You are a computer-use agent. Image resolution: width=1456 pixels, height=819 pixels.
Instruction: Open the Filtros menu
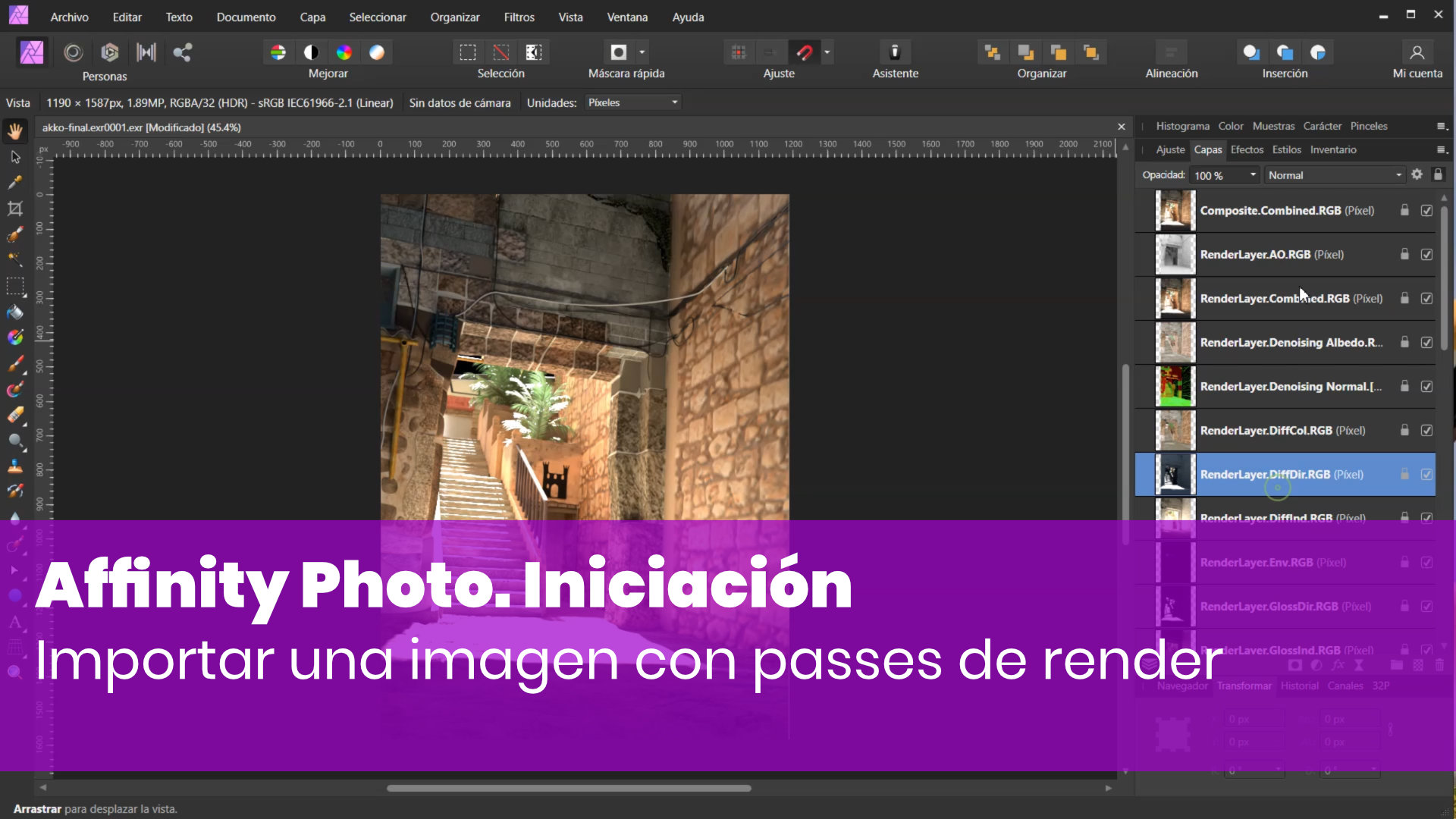519,17
